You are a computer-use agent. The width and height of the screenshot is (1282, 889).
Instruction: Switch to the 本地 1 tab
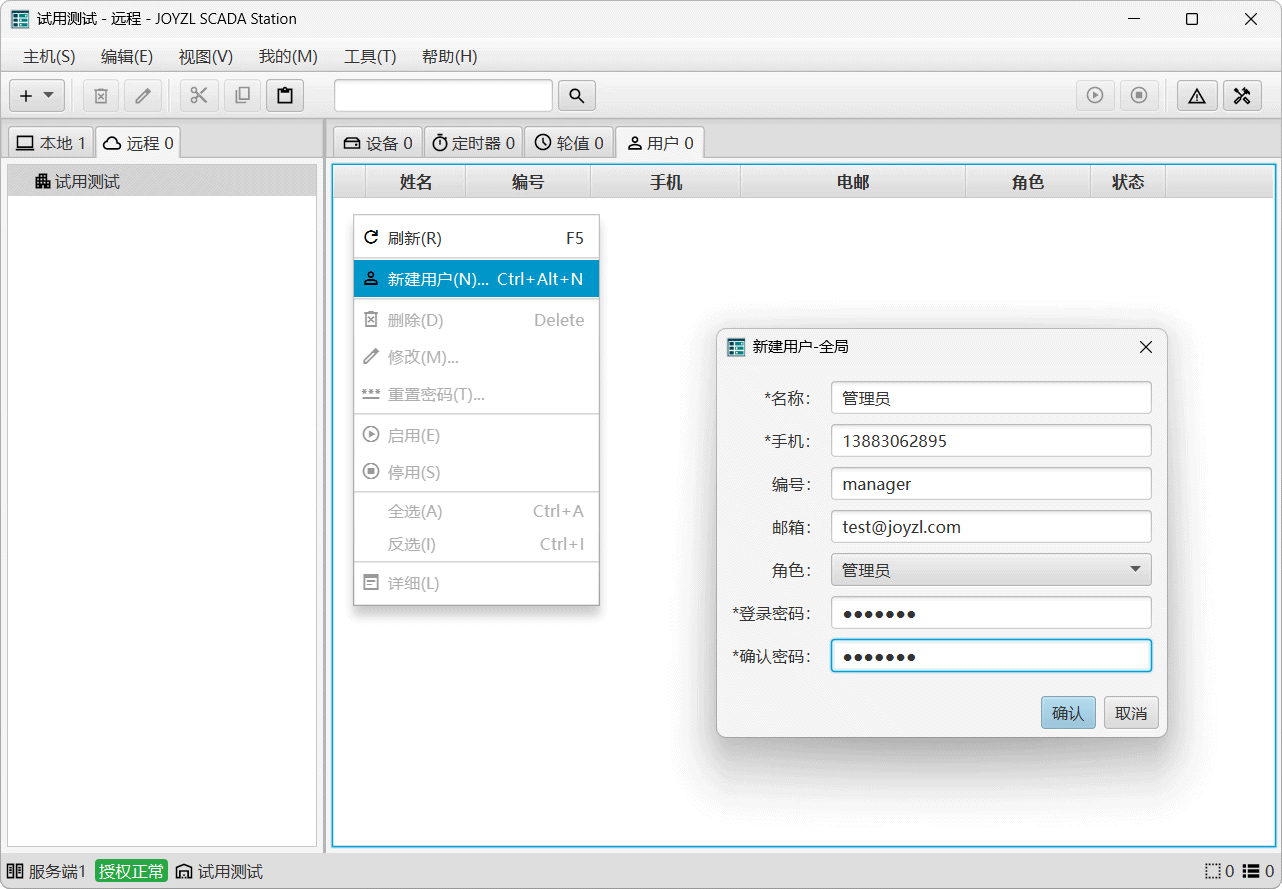tap(51, 143)
